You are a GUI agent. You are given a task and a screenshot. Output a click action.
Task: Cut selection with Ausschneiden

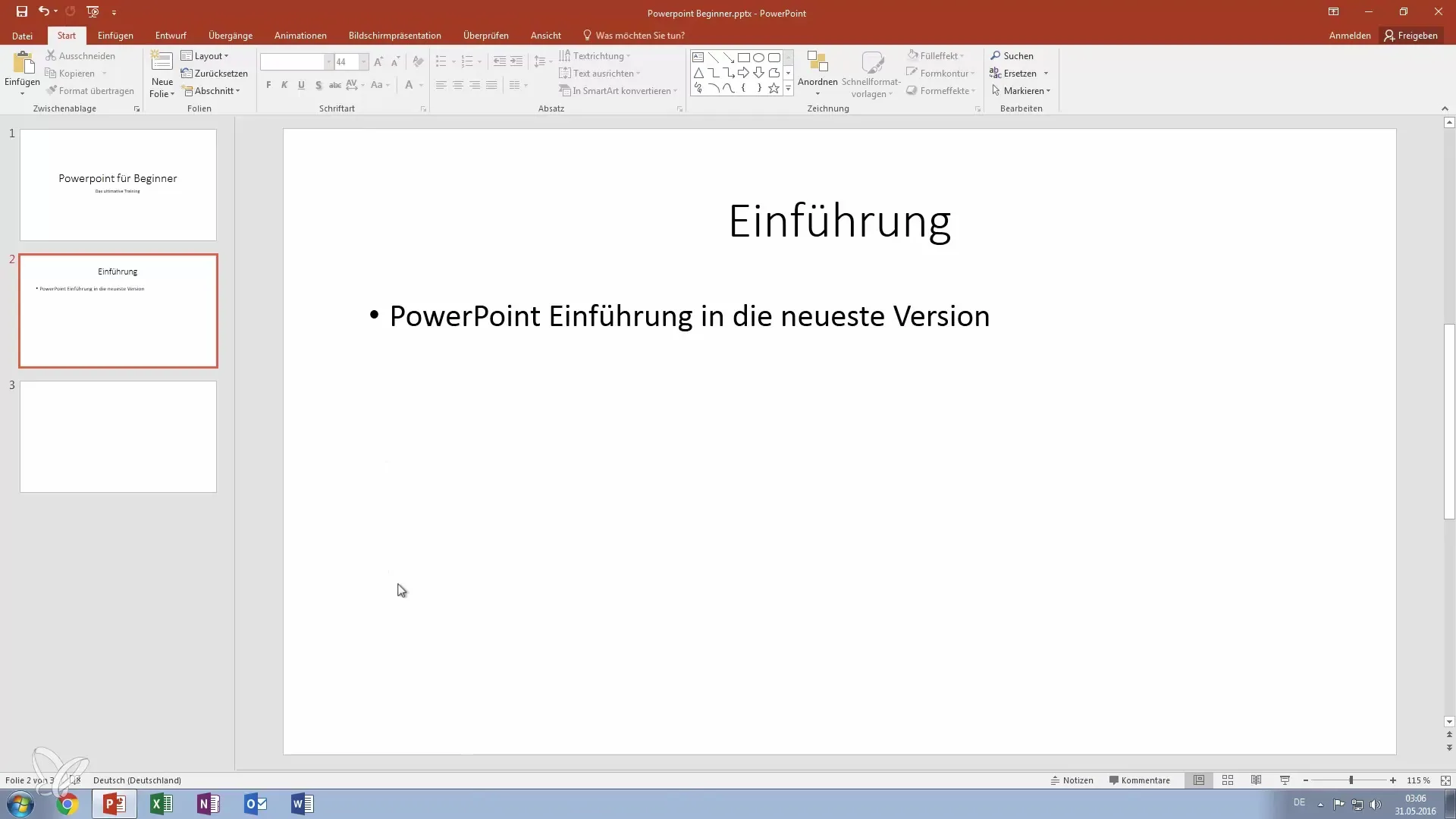[x=80, y=56]
